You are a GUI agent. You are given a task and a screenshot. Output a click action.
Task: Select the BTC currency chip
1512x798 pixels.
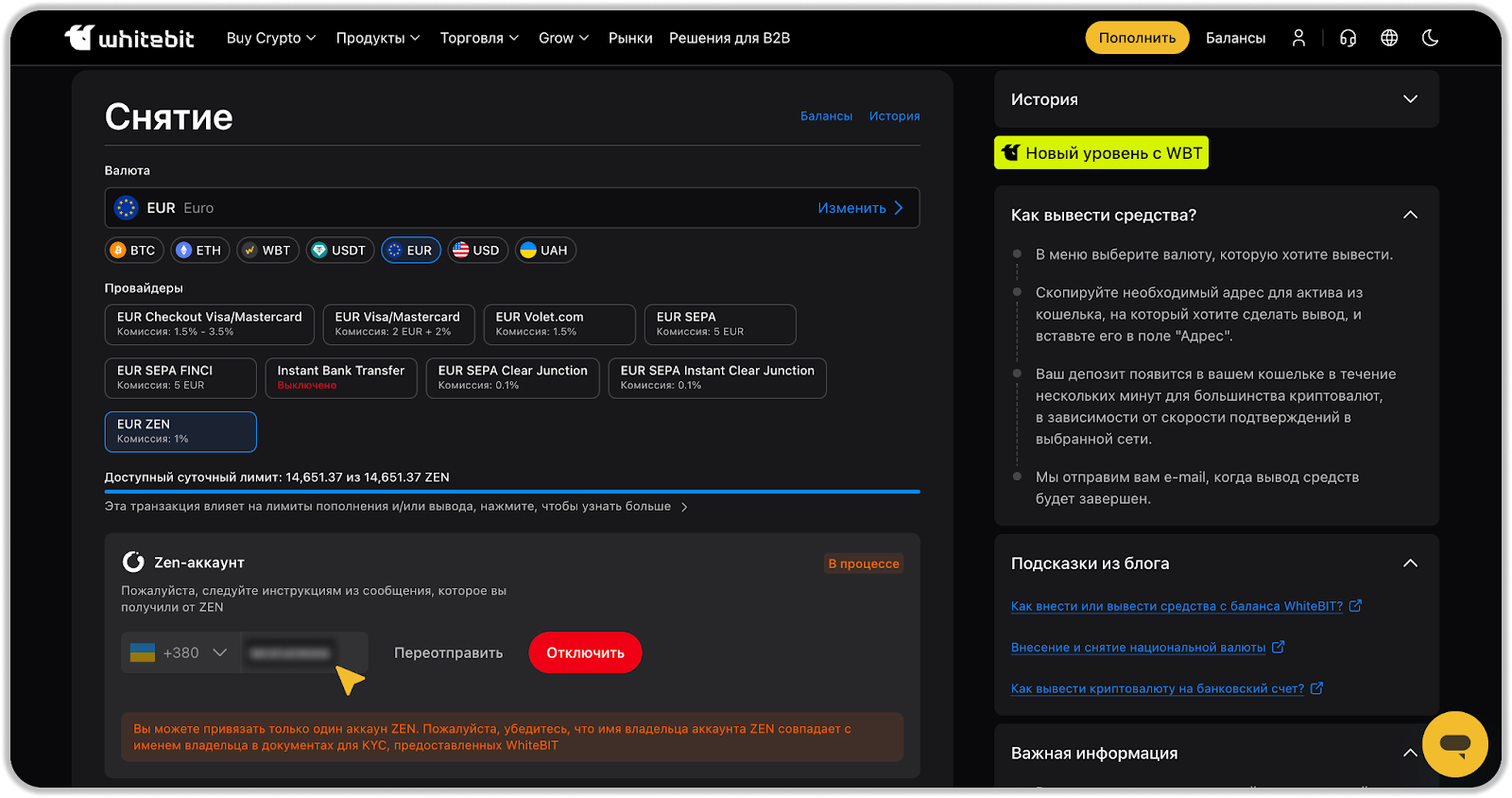coord(132,251)
